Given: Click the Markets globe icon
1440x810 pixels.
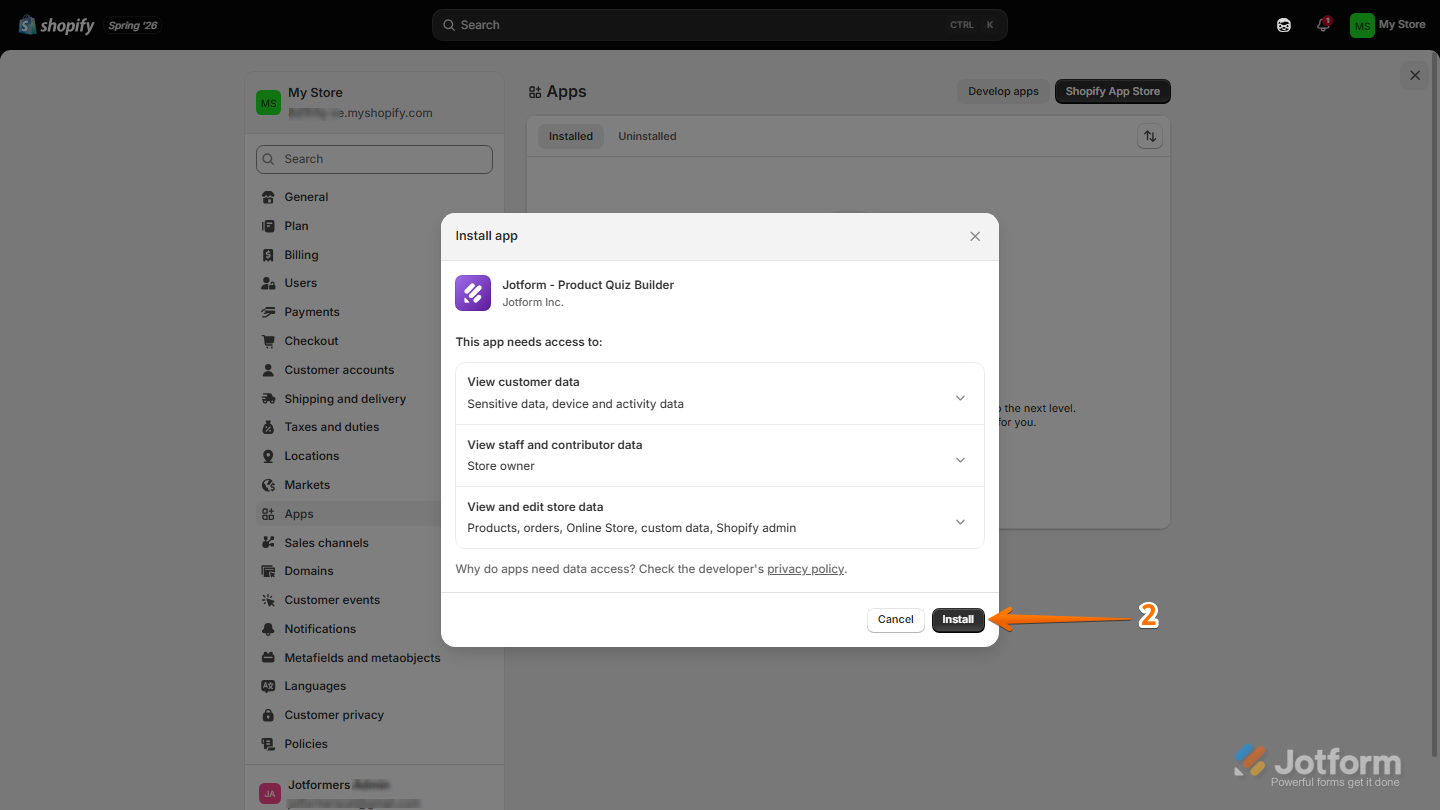Looking at the screenshot, I should (x=268, y=485).
